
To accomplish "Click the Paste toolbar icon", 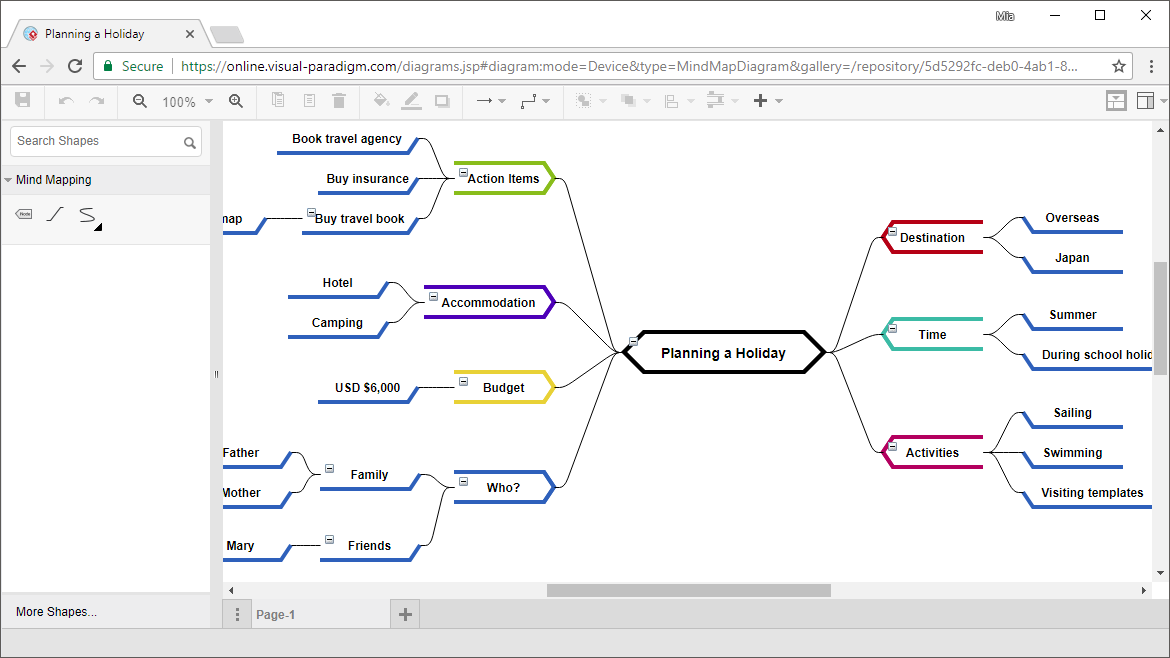I will (309, 100).
